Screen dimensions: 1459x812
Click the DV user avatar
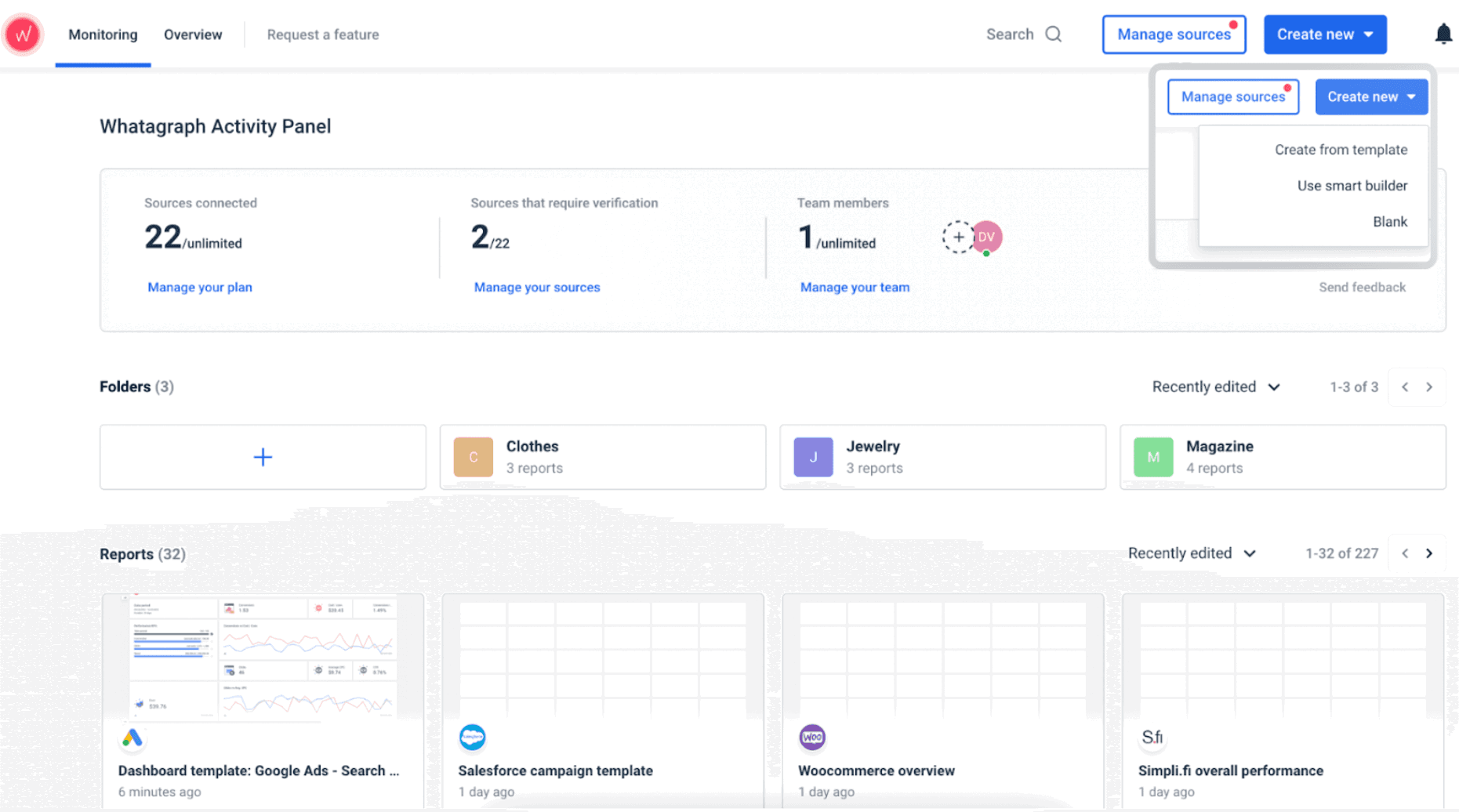click(987, 237)
